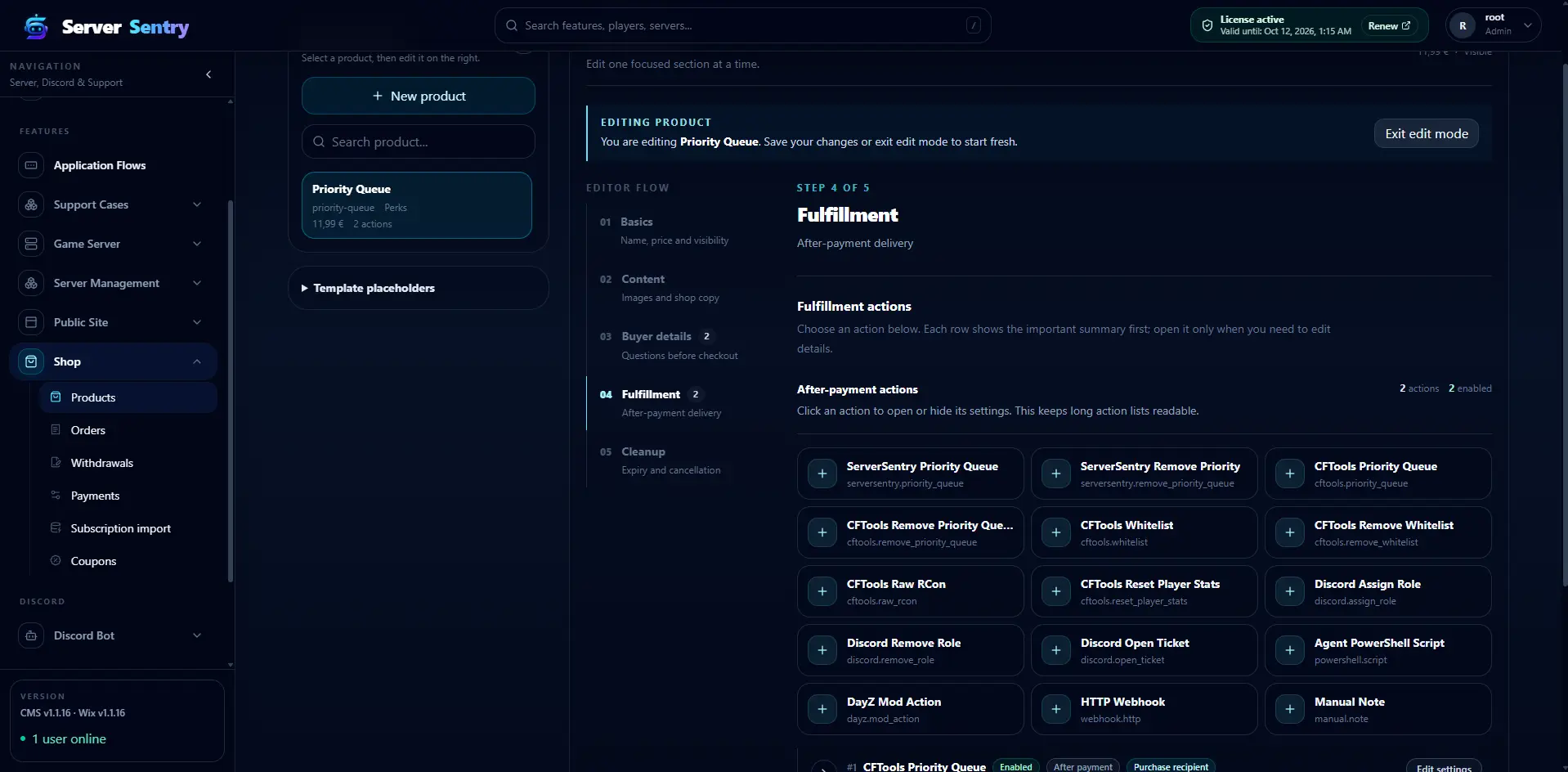Open the Withdrawals submenu item
This screenshot has width=1568, height=772.
pos(128,463)
